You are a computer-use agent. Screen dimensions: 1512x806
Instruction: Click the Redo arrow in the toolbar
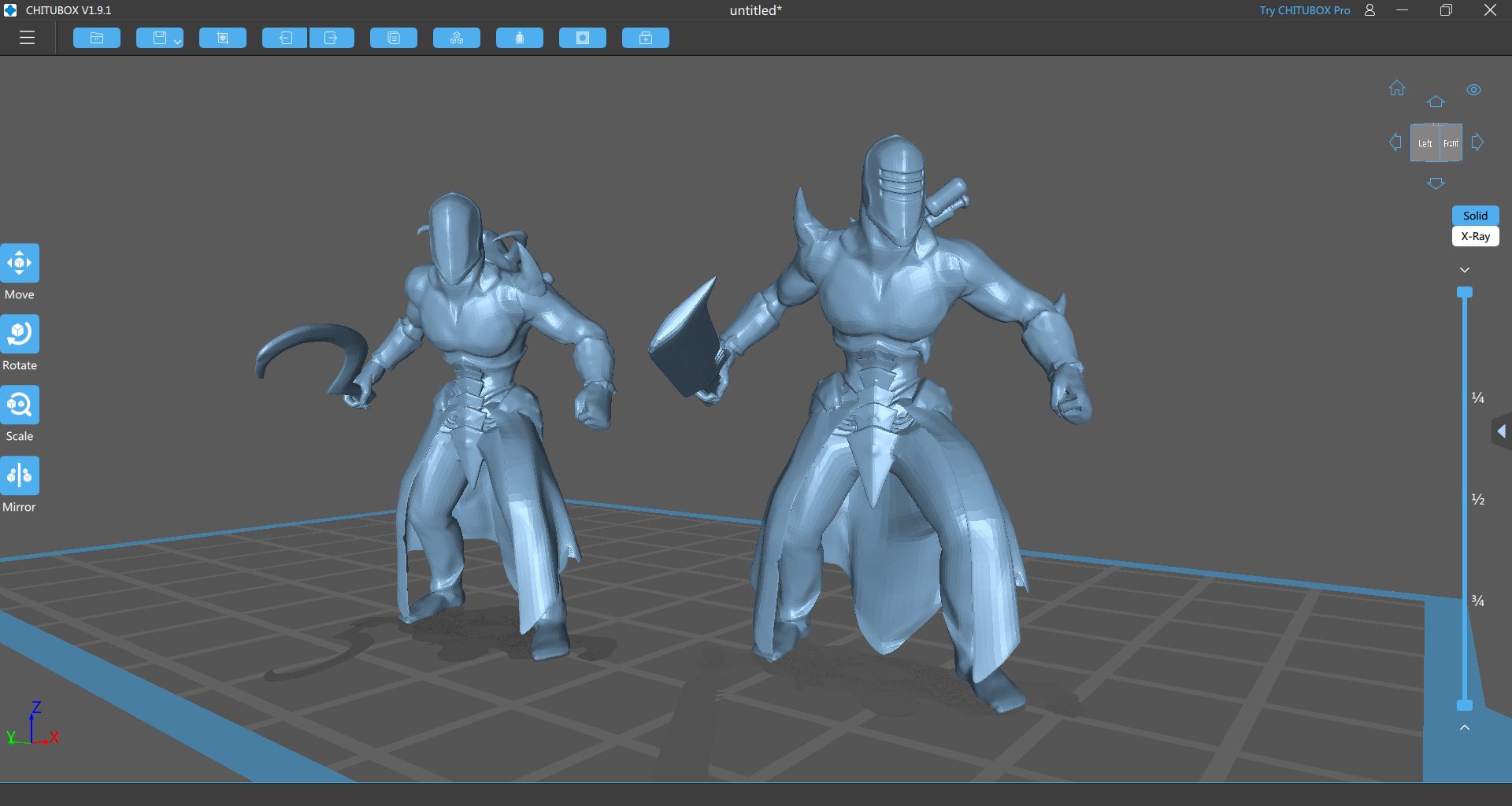(332, 37)
